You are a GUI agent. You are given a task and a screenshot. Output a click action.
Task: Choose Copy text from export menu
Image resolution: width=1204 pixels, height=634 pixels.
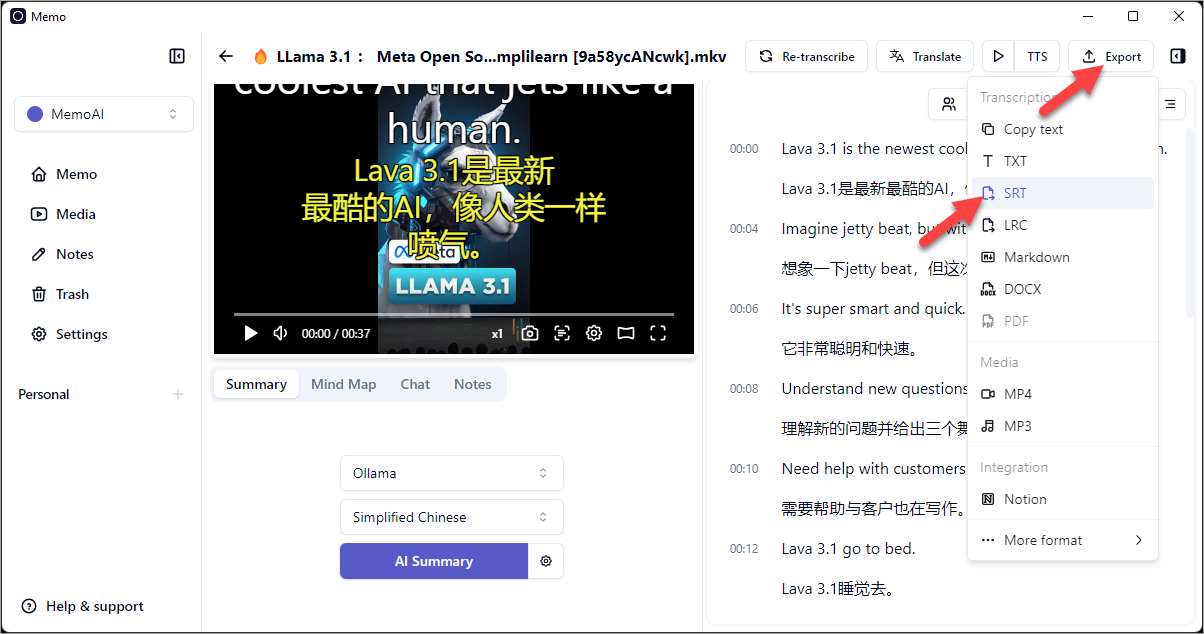pos(1061,129)
